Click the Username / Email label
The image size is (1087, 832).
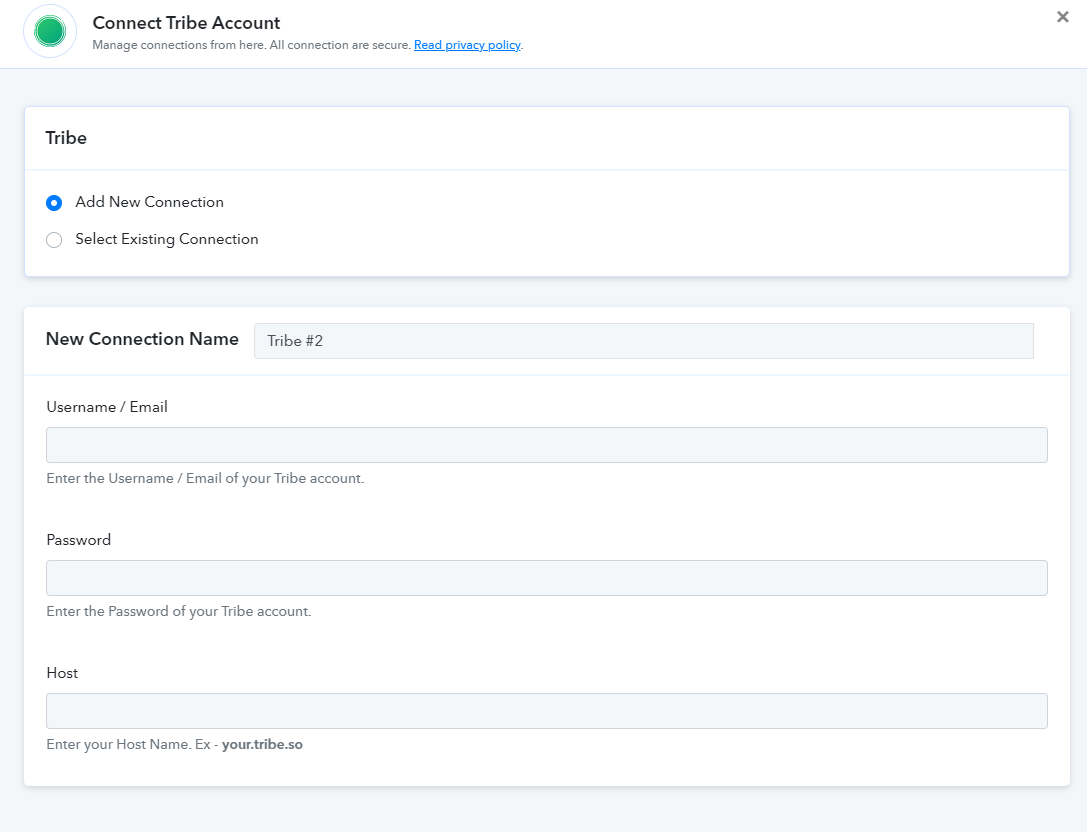pos(107,407)
